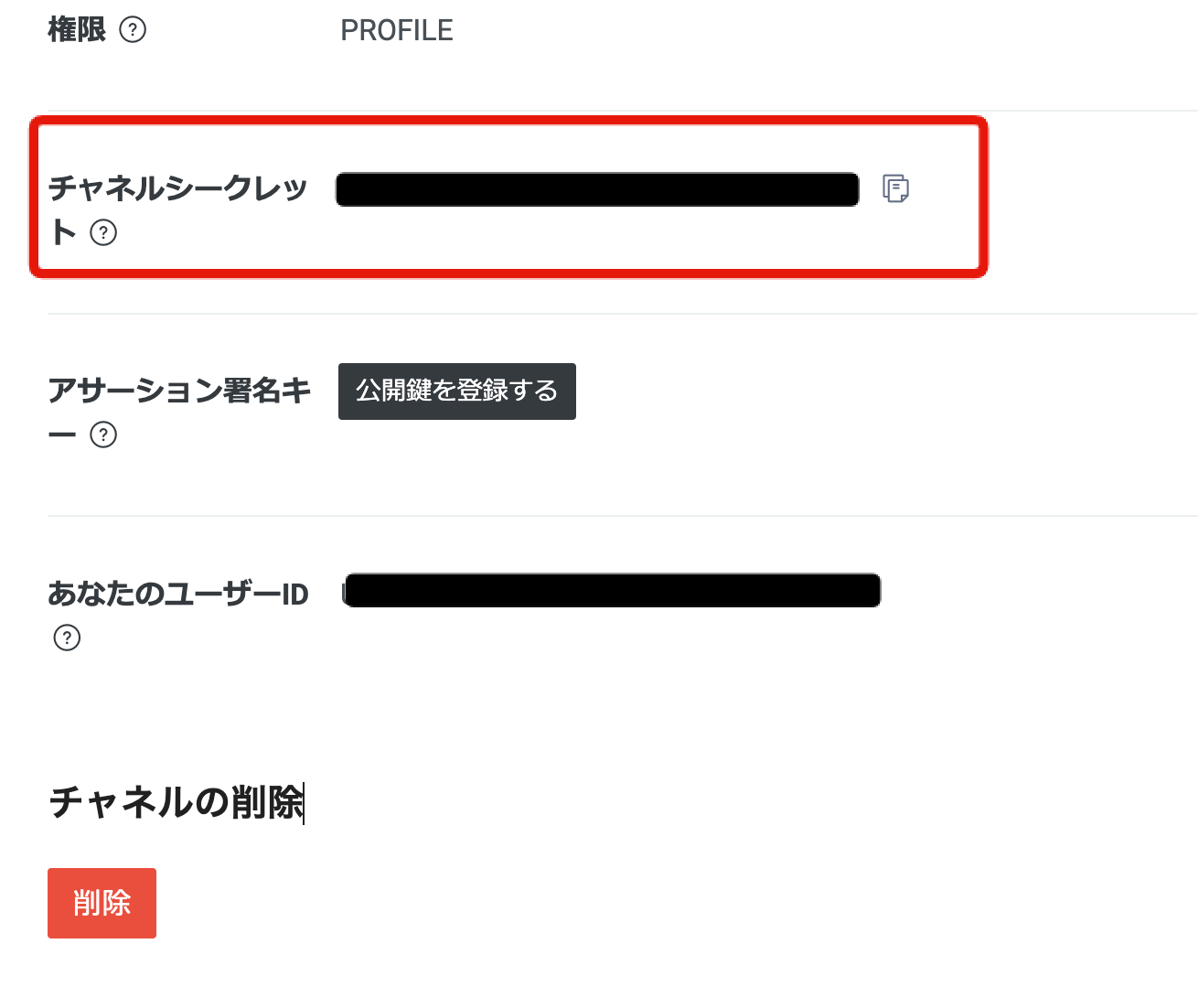This screenshot has height=1008, width=1198.
Task: Click the チャネルの削除 heading
Action: [176, 802]
